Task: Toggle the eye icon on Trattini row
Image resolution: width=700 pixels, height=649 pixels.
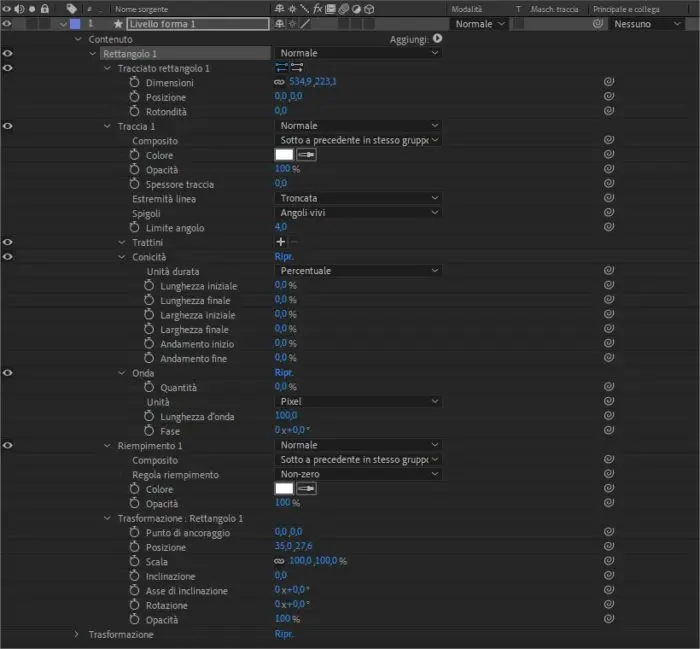Action: point(7,242)
